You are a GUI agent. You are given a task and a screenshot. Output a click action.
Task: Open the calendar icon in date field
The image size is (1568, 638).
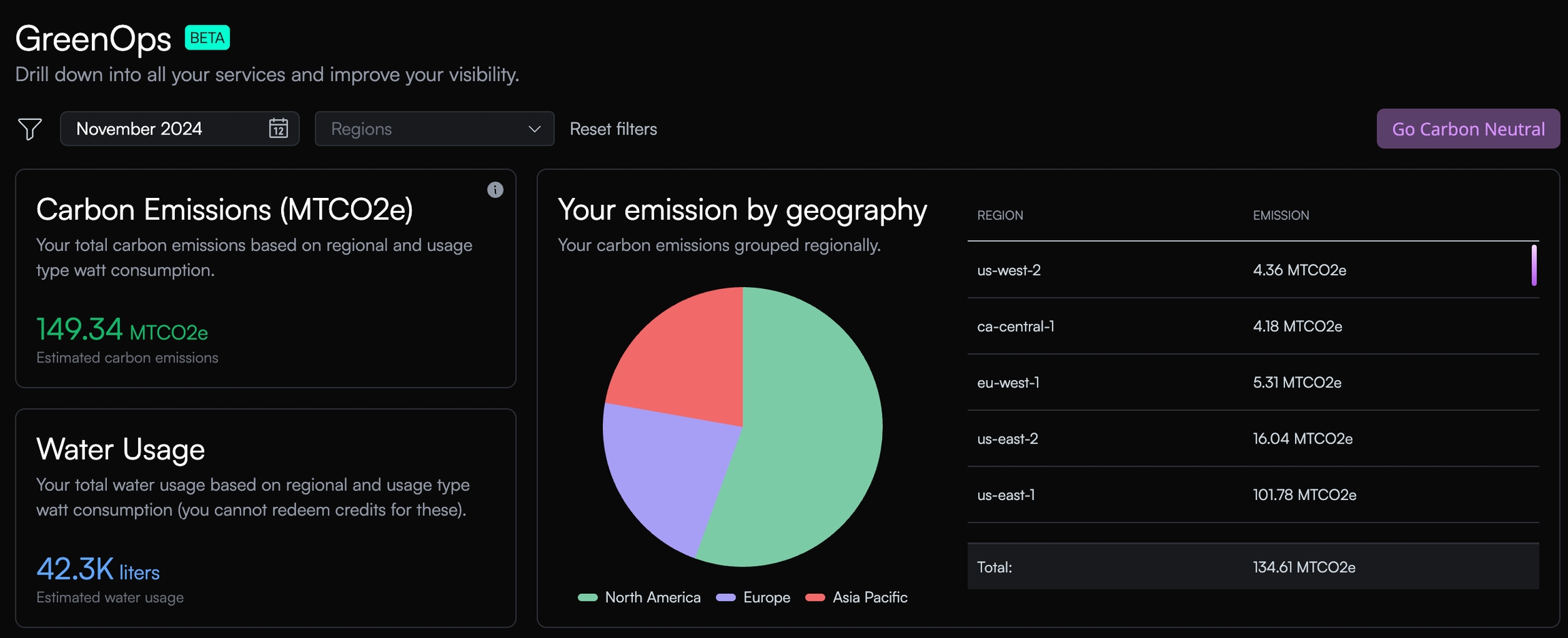click(278, 129)
